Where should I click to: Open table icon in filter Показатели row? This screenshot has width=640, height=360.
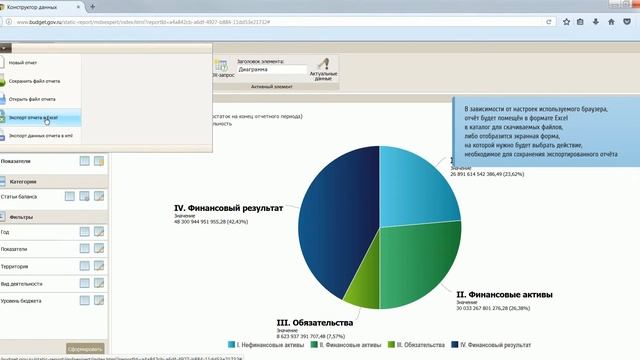tap(84, 249)
